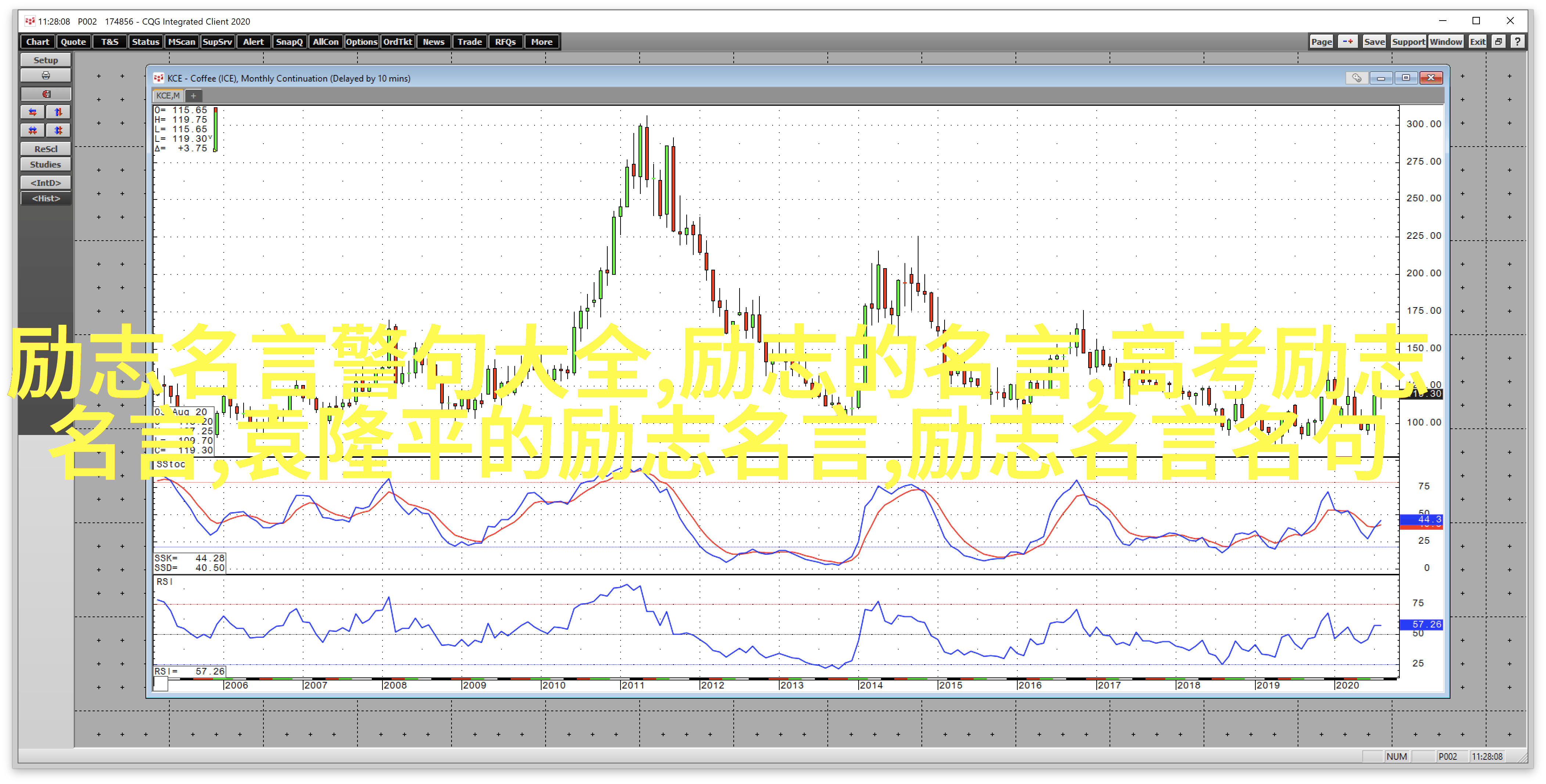Open the More toolbar dropdown
Viewport: 1546px width, 784px height.
pos(541,42)
